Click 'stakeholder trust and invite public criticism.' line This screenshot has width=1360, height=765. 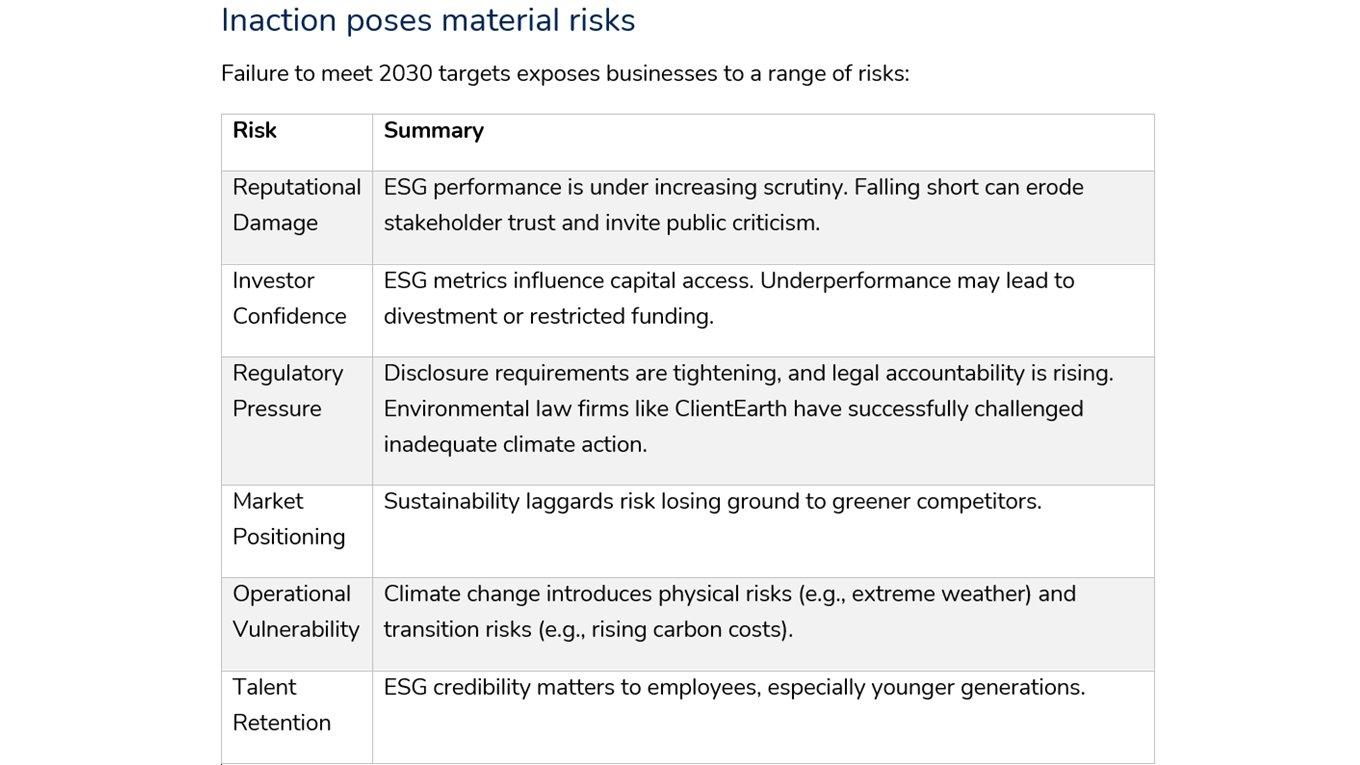(601, 223)
